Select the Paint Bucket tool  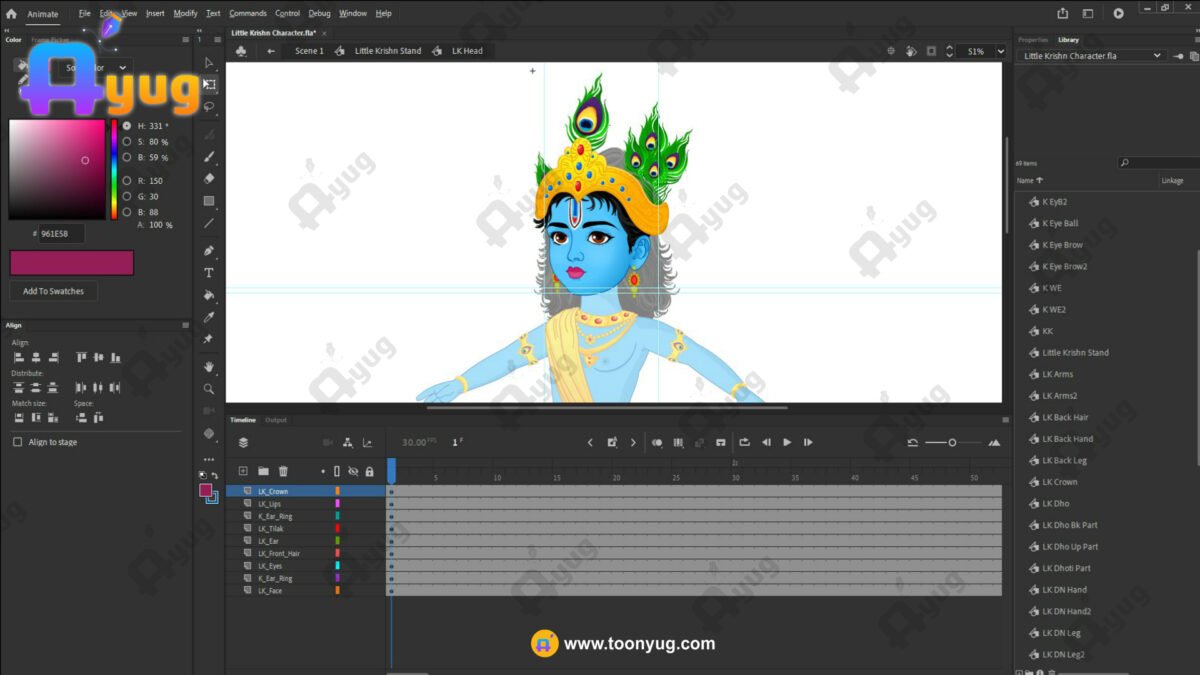209,295
